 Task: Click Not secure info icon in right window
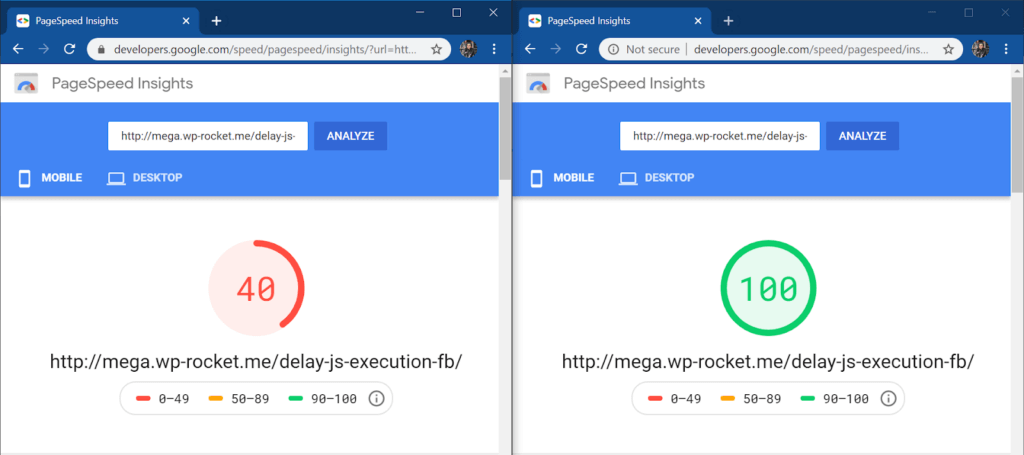(x=613, y=49)
